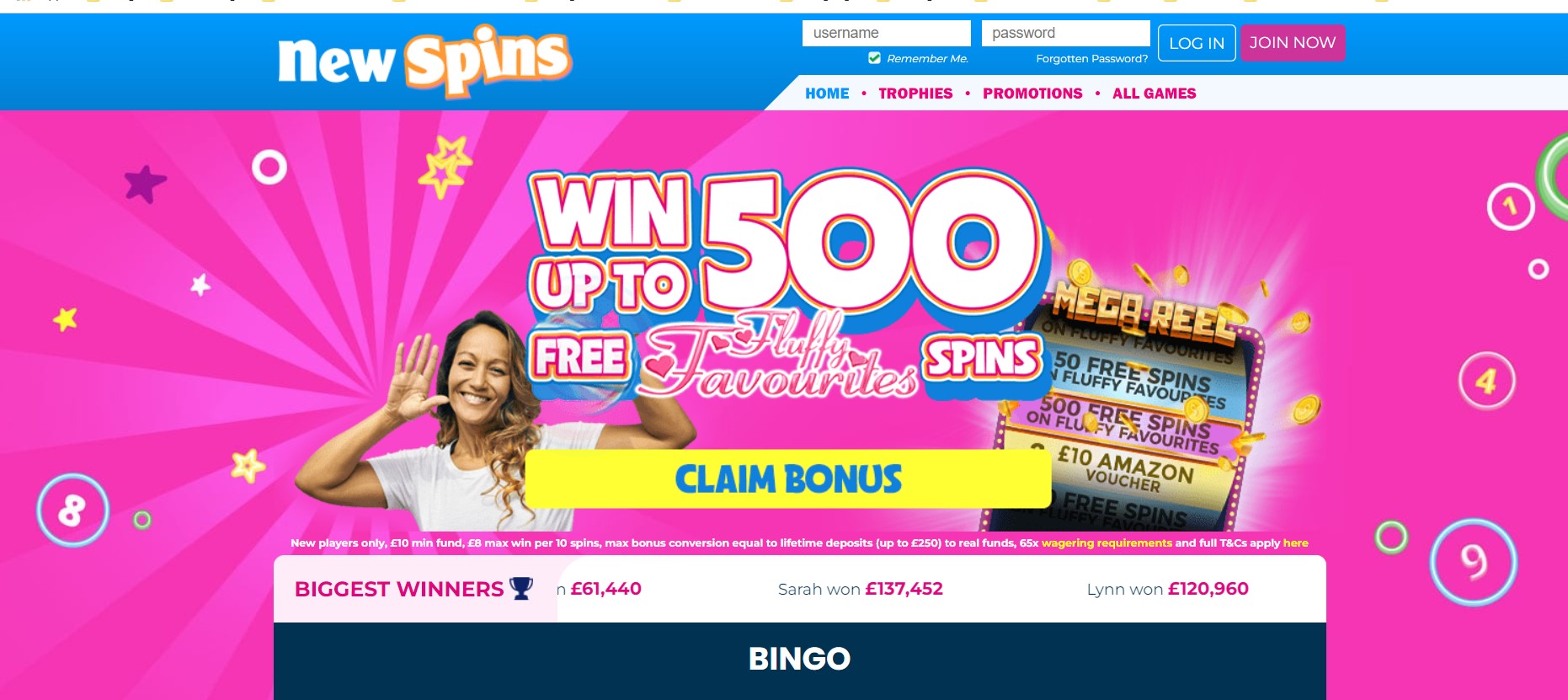The width and height of the screenshot is (1568, 700).
Task: Open the wagering requirements link
Action: (x=1107, y=542)
